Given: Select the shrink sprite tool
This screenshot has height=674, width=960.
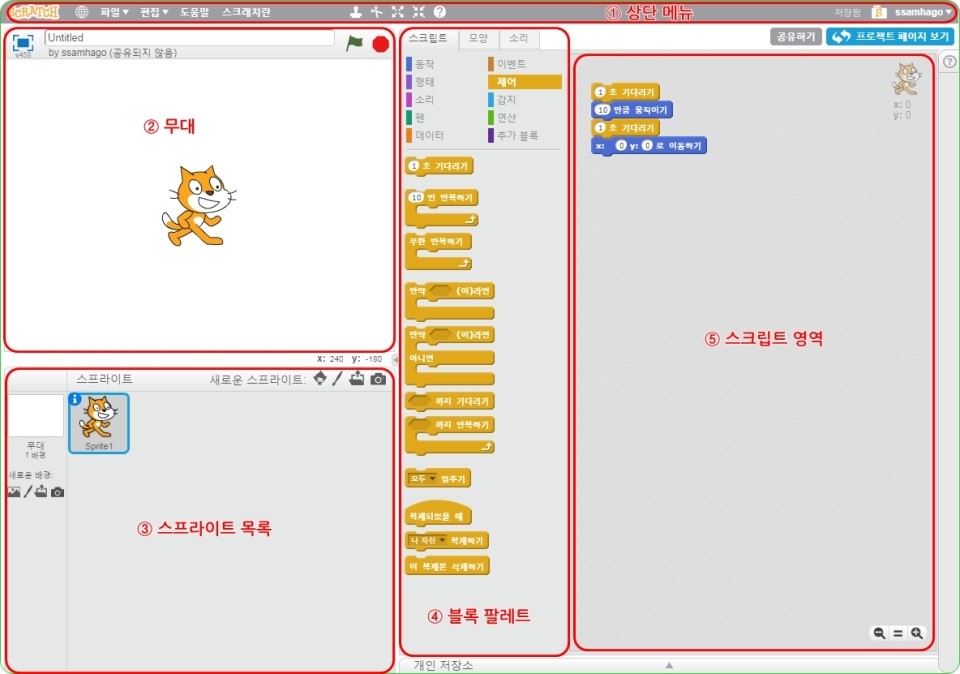Looking at the screenshot, I should coord(419,12).
